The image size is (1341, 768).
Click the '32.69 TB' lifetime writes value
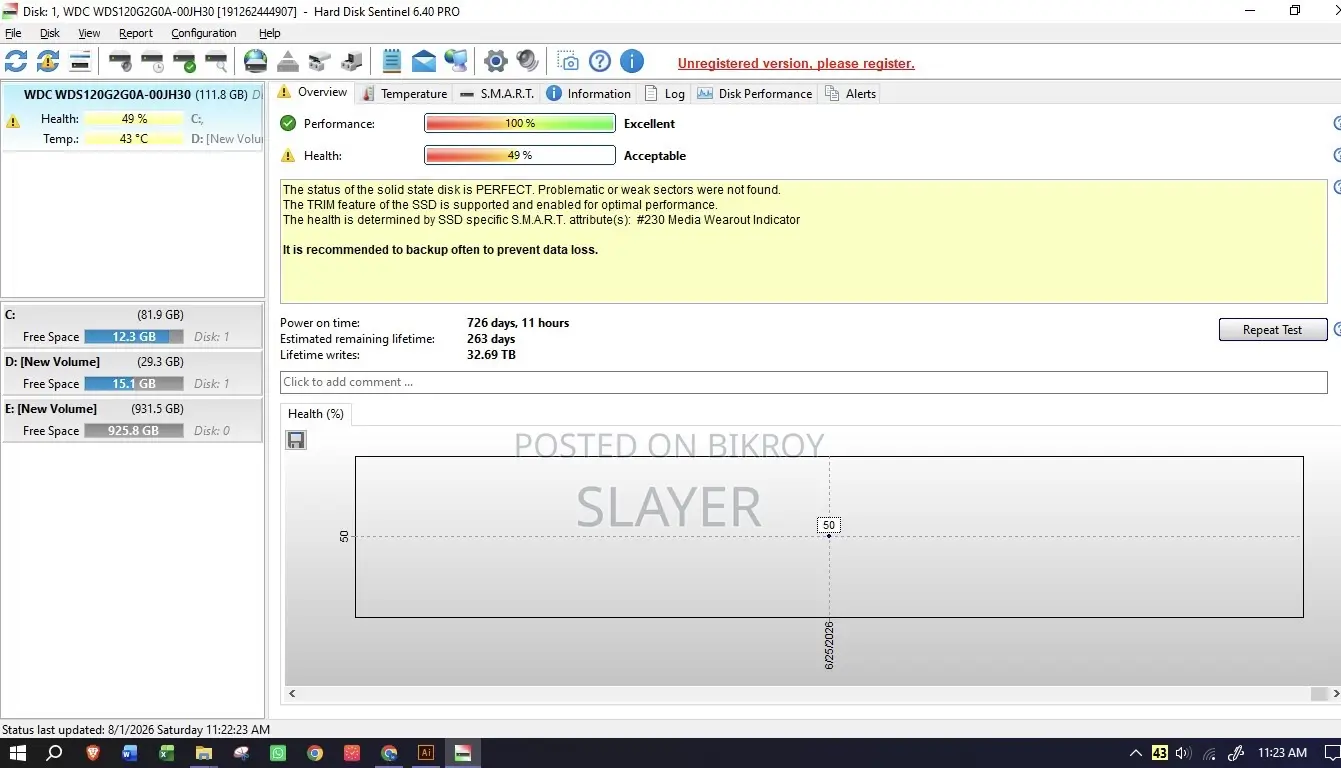(x=491, y=355)
